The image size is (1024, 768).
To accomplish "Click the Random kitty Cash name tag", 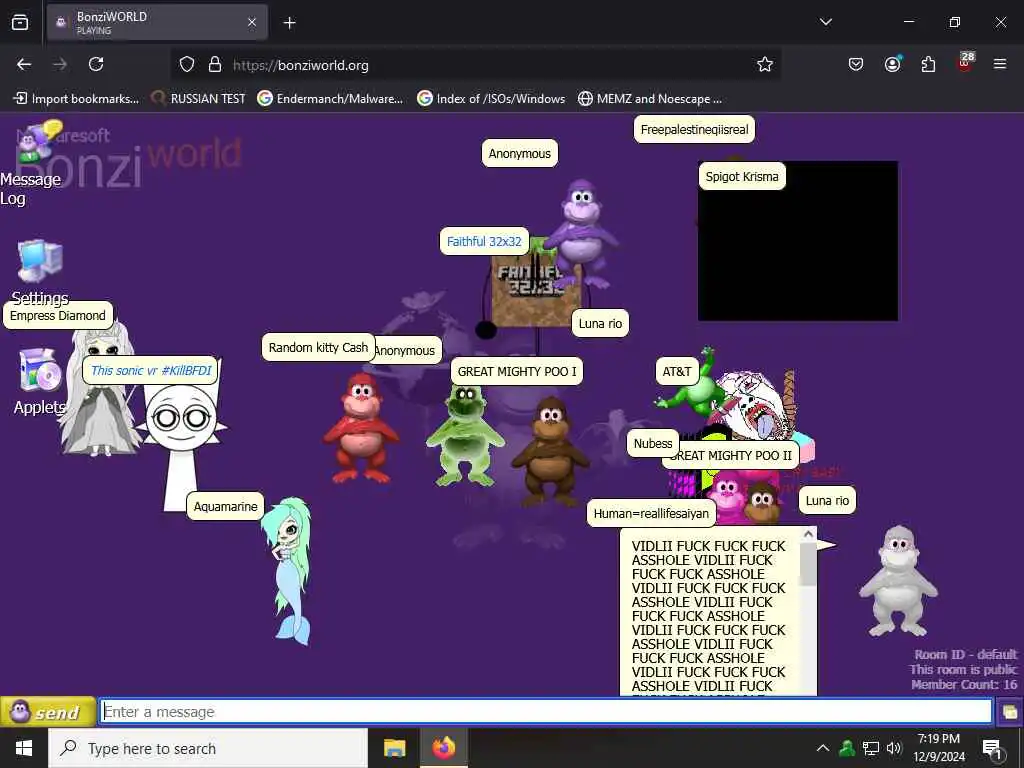I will pos(318,347).
